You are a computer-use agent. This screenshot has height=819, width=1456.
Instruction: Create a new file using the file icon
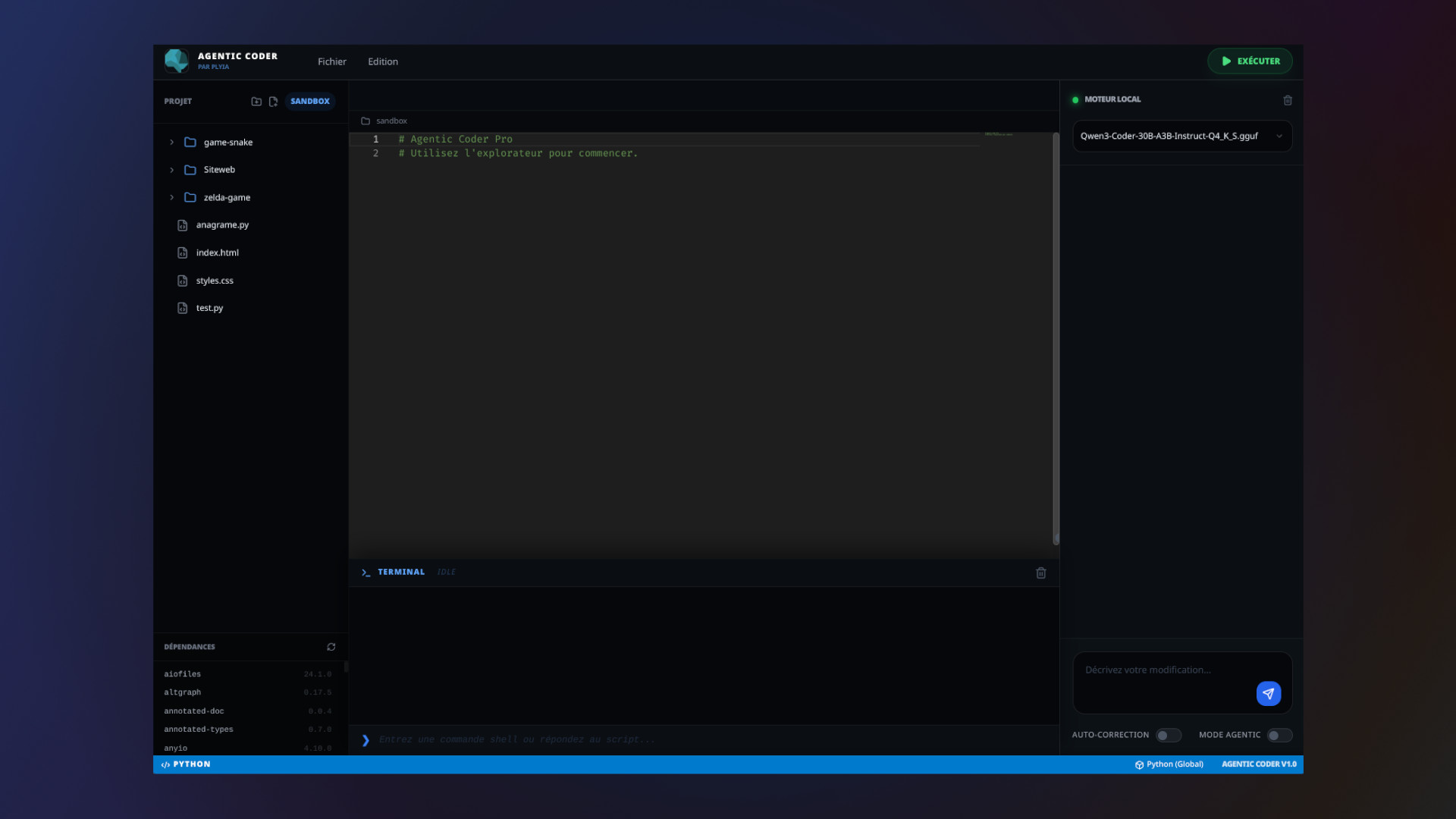pos(273,101)
